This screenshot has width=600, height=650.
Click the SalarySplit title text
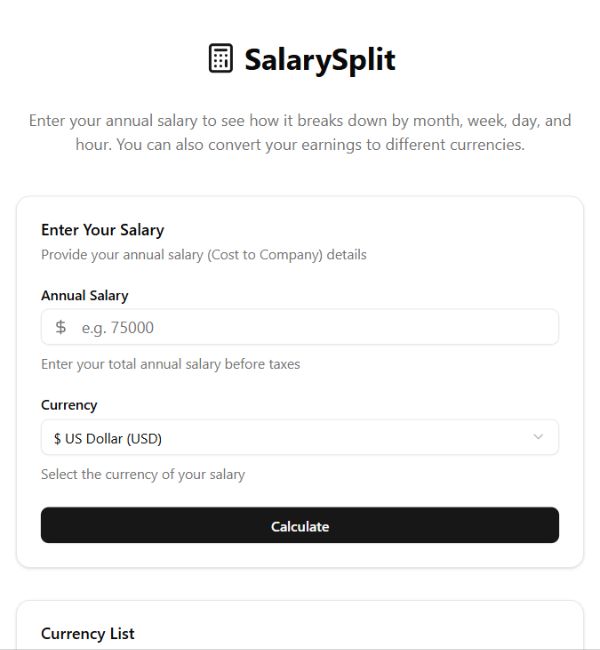320,59
